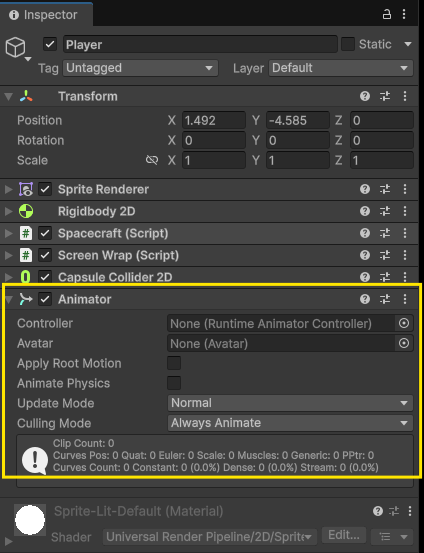Disable the Screen Wrap (Script) checkbox
This screenshot has height=553, width=424.
click(45, 255)
